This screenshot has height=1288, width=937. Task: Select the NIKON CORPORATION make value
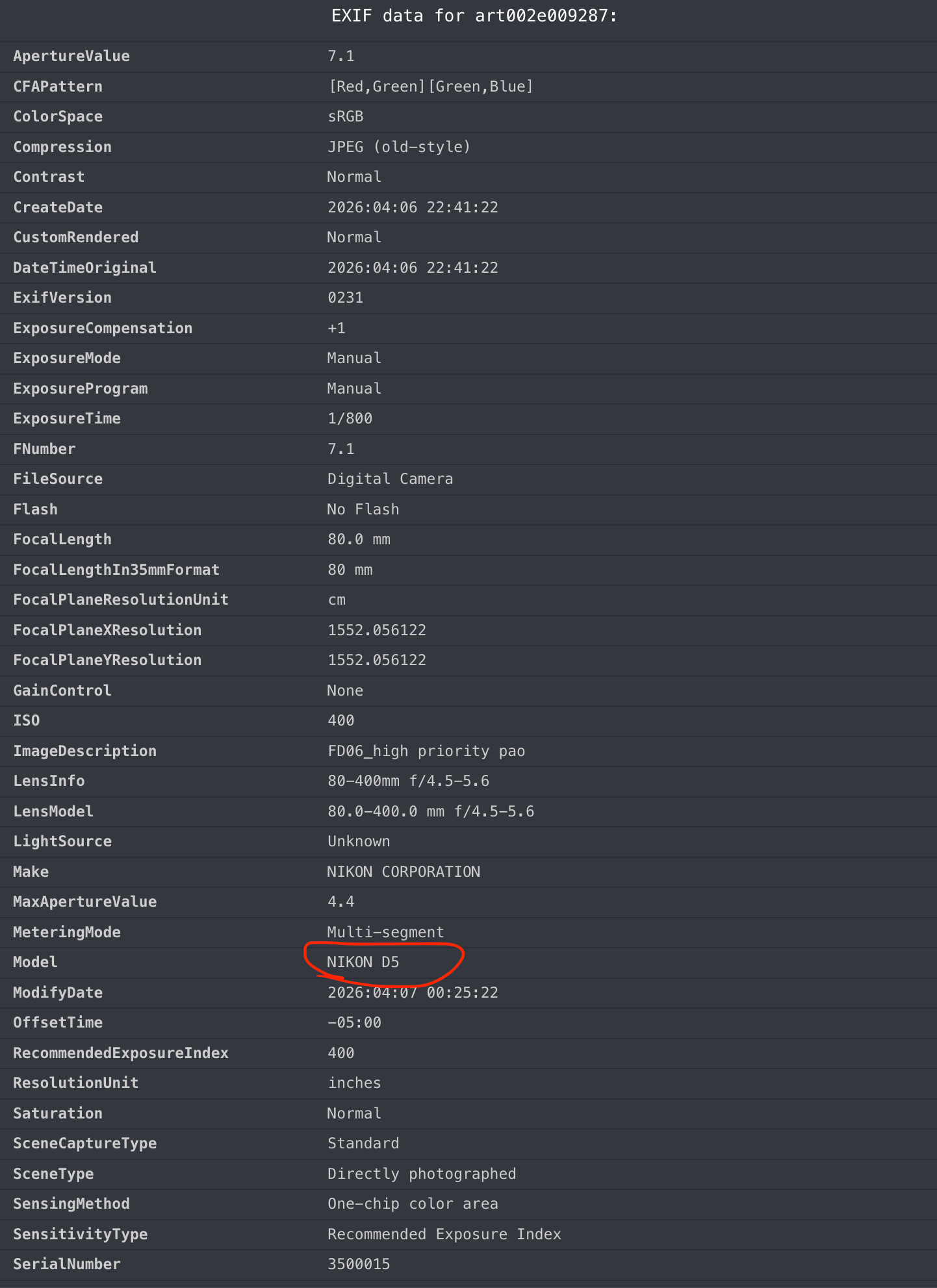pos(404,872)
